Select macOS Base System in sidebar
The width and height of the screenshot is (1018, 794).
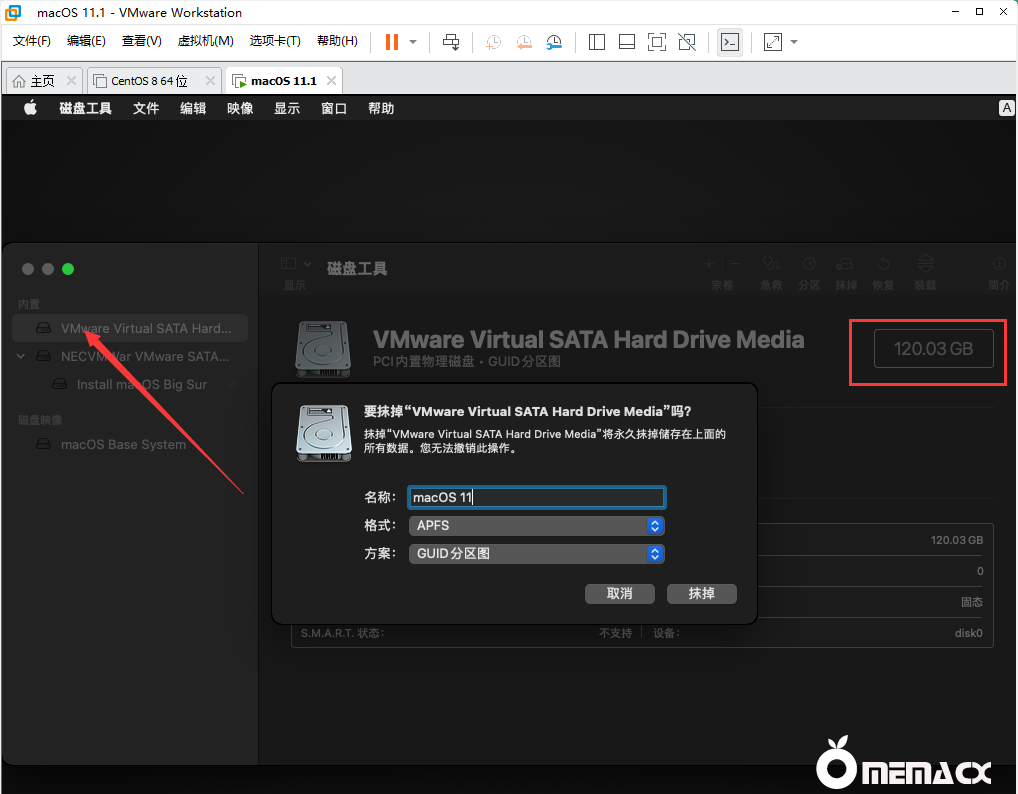(x=123, y=444)
